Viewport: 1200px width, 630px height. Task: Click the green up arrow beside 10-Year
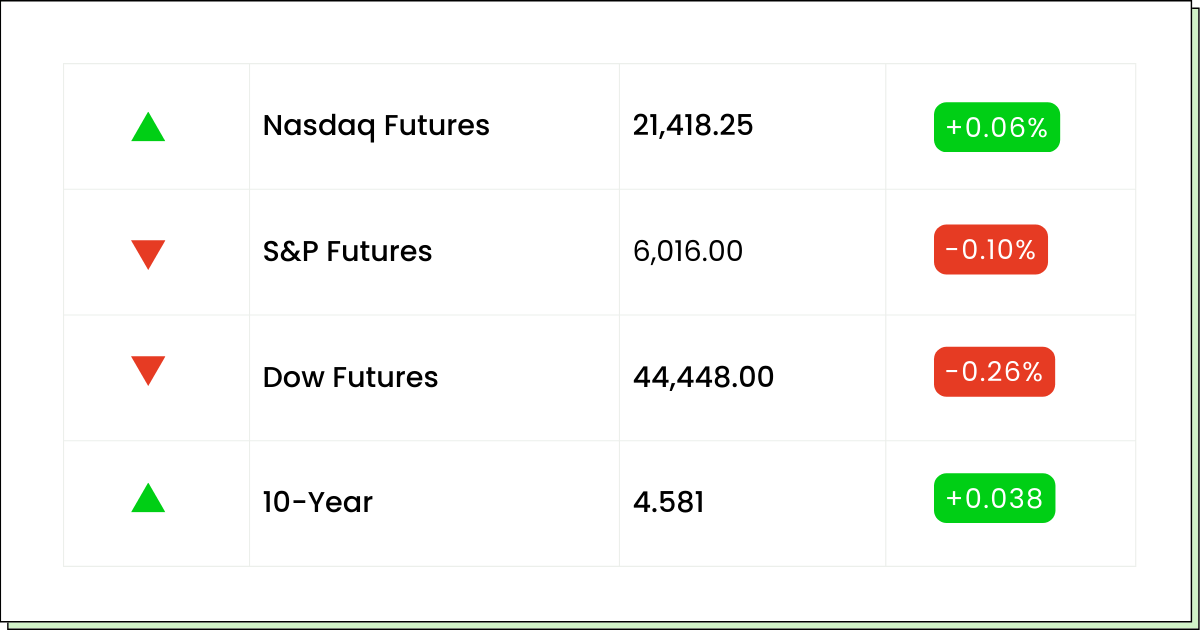[x=148, y=498]
